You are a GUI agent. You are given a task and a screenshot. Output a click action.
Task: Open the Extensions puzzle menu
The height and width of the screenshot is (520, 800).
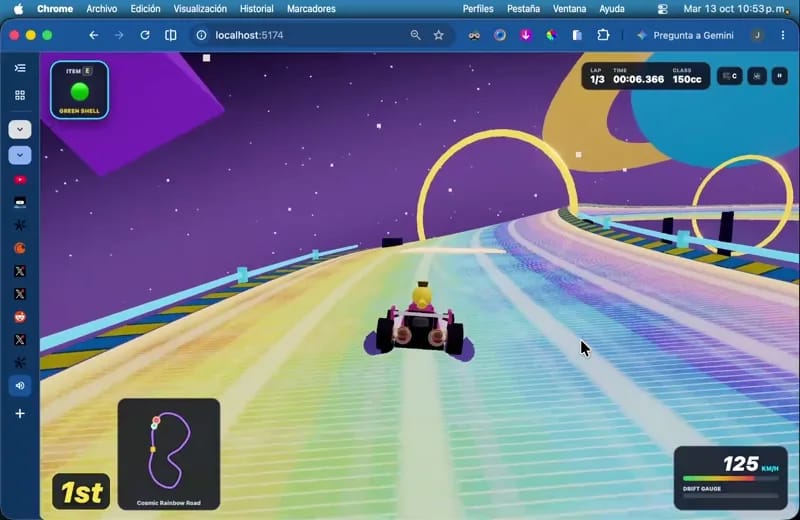(x=603, y=35)
